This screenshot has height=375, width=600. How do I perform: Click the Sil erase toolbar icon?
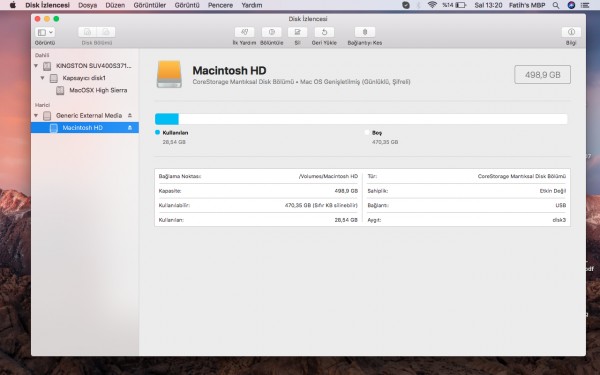(x=297, y=32)
